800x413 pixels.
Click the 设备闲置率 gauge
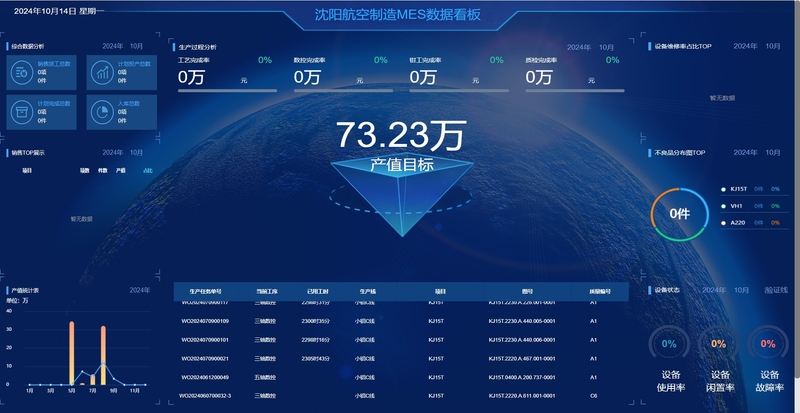click(718, 344)
